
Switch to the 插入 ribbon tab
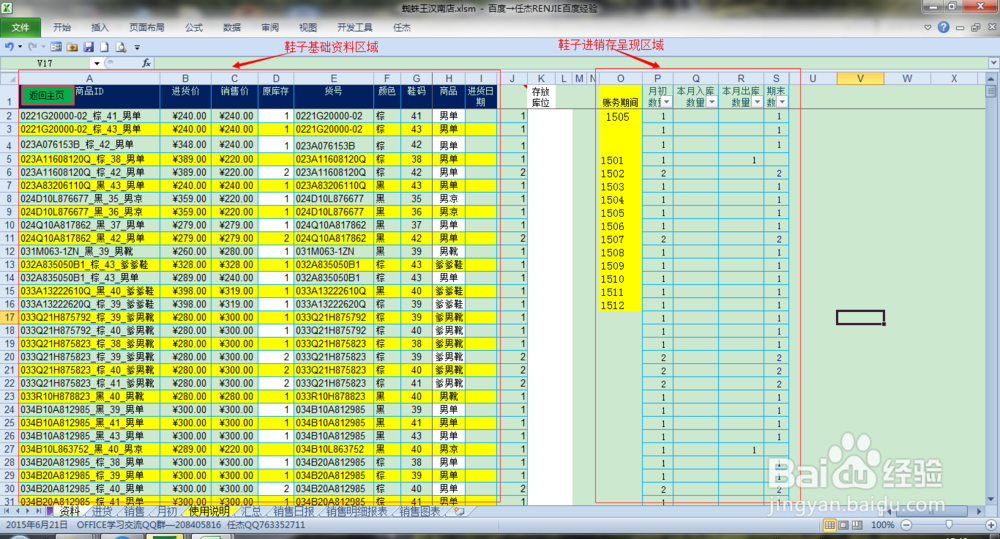[100, 27]
